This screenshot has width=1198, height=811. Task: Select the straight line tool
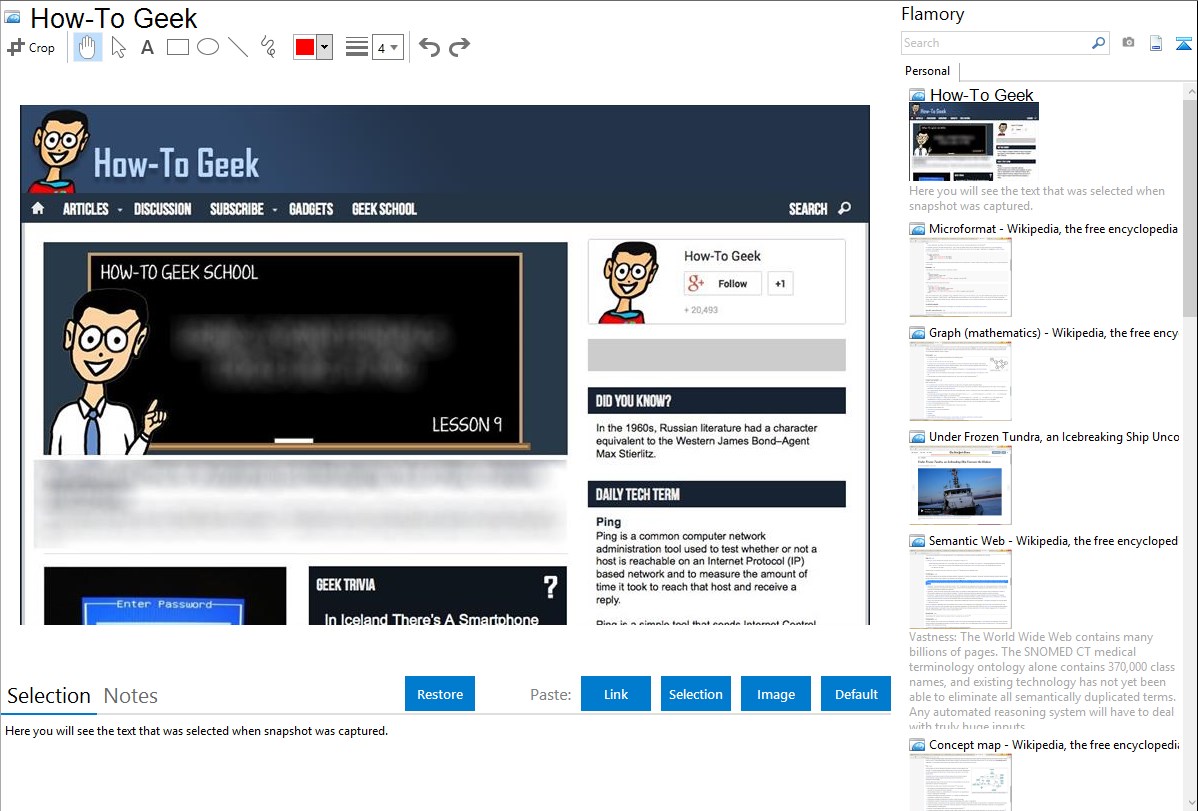click(x=238, y=47)
